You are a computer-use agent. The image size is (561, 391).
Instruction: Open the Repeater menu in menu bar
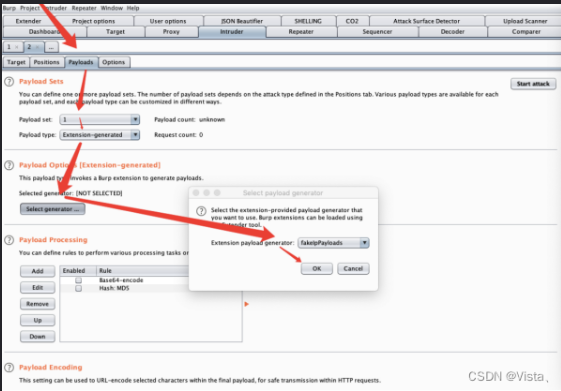pyautogui.click(x=84, y=8)
